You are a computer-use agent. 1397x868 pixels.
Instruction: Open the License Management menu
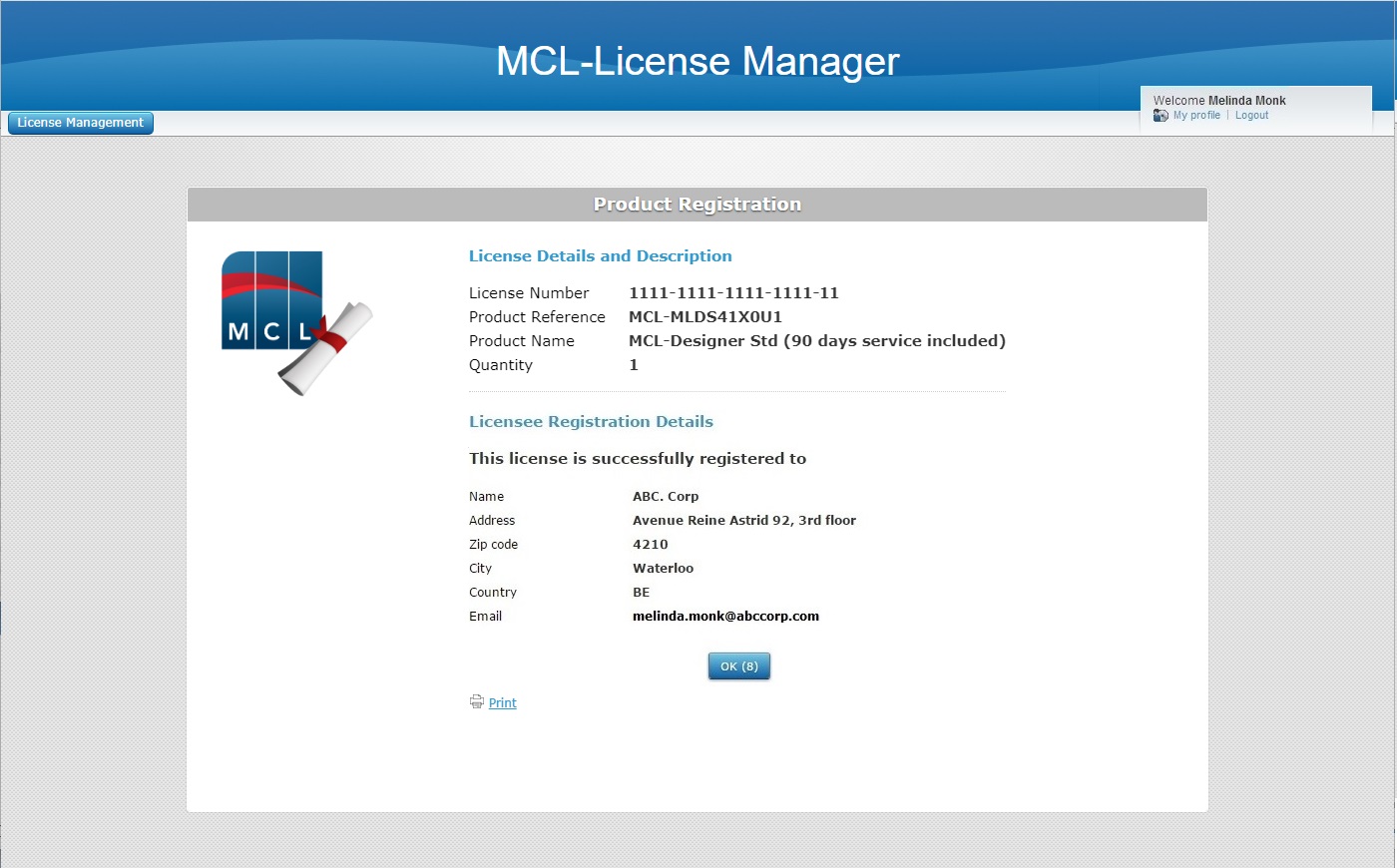(81, 123)
